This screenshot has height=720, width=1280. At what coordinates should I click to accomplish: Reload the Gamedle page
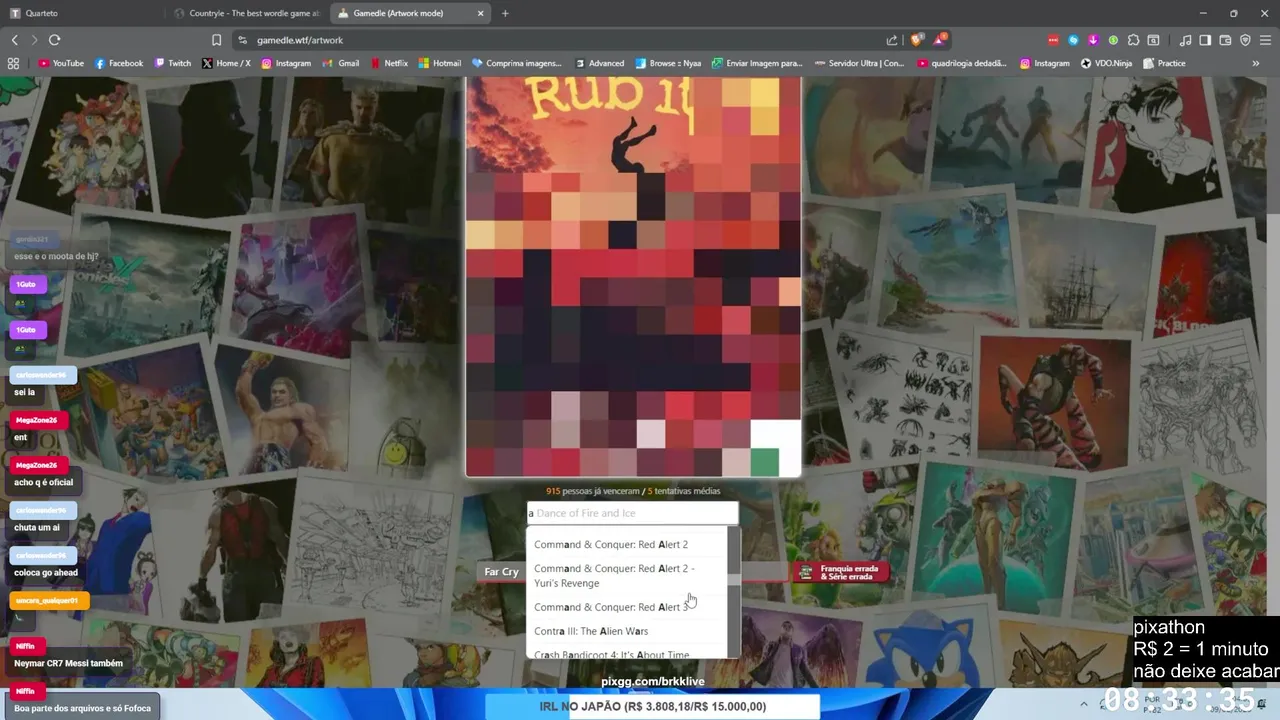(x=54, y=40)
